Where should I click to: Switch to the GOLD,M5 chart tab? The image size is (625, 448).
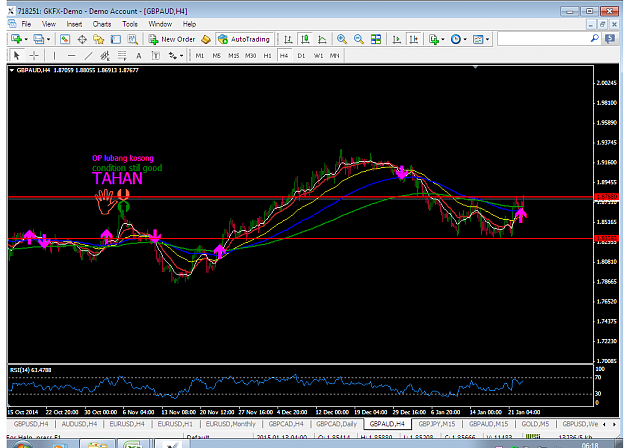coord(535,424)
